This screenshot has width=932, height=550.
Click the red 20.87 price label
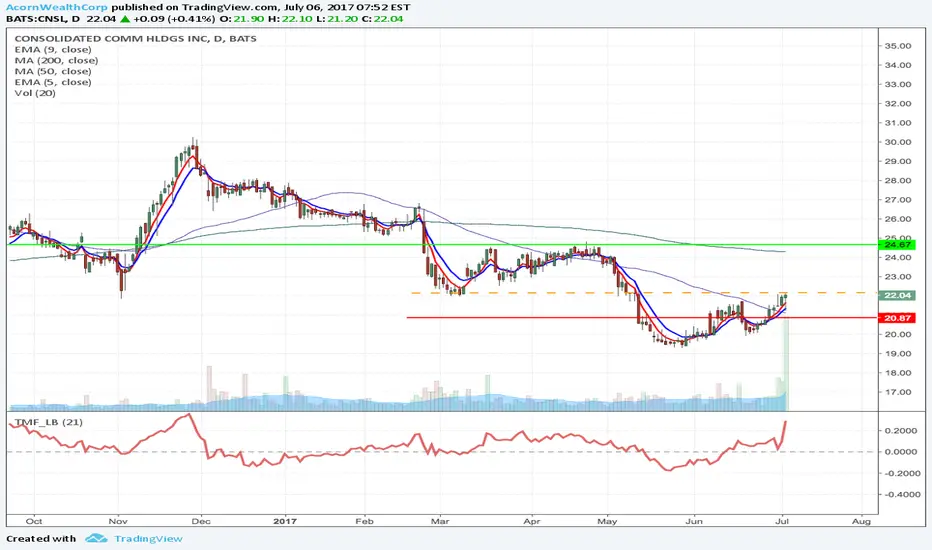click(897, 318)
